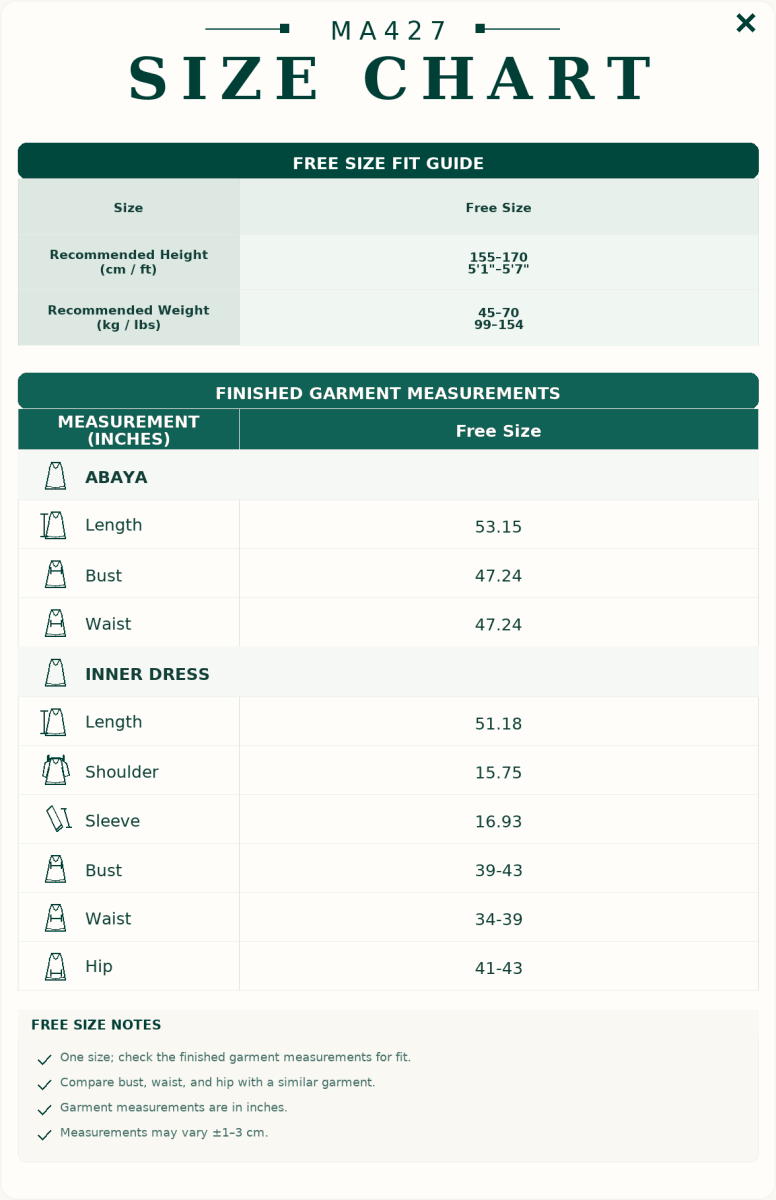Image resolution: width=776 pixels, height=1200 pixels.
Task: Click the inner dress Waist value 34-39
Action: (x=498, y=920)
